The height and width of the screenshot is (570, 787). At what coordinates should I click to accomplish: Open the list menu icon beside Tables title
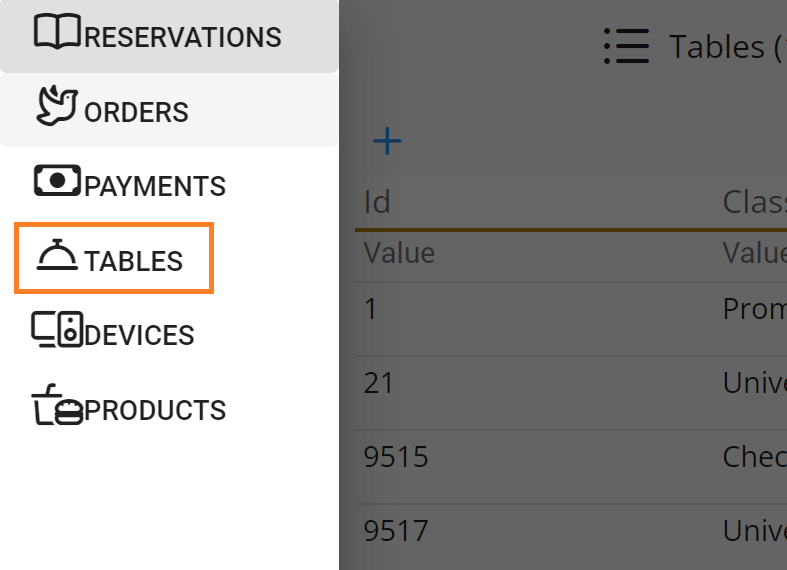pyautogui.click(x=627, y=46)
